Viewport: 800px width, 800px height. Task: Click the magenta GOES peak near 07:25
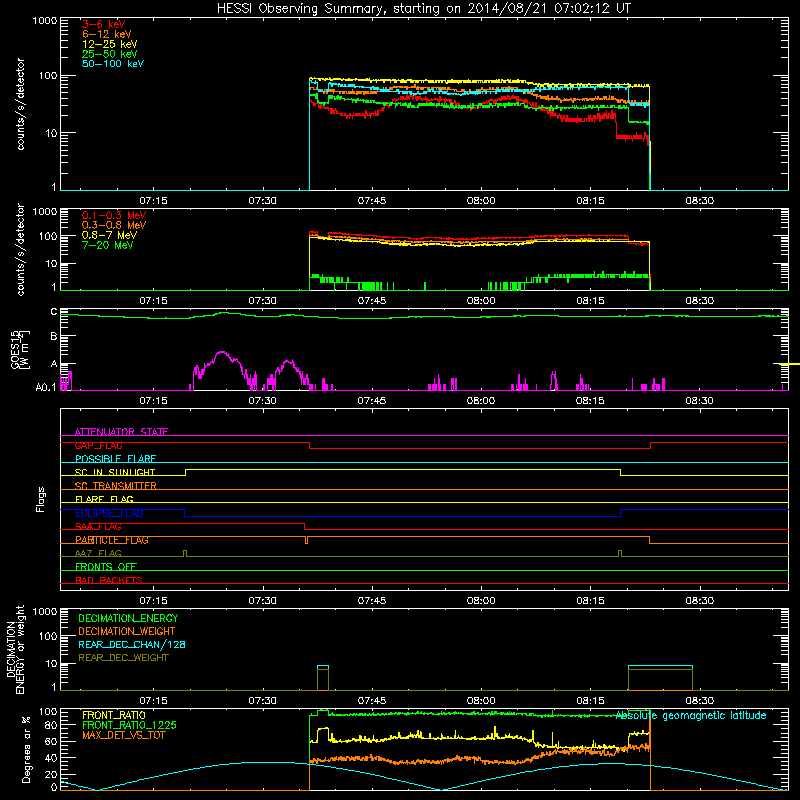pyautogui.click(x=221, y=353)
